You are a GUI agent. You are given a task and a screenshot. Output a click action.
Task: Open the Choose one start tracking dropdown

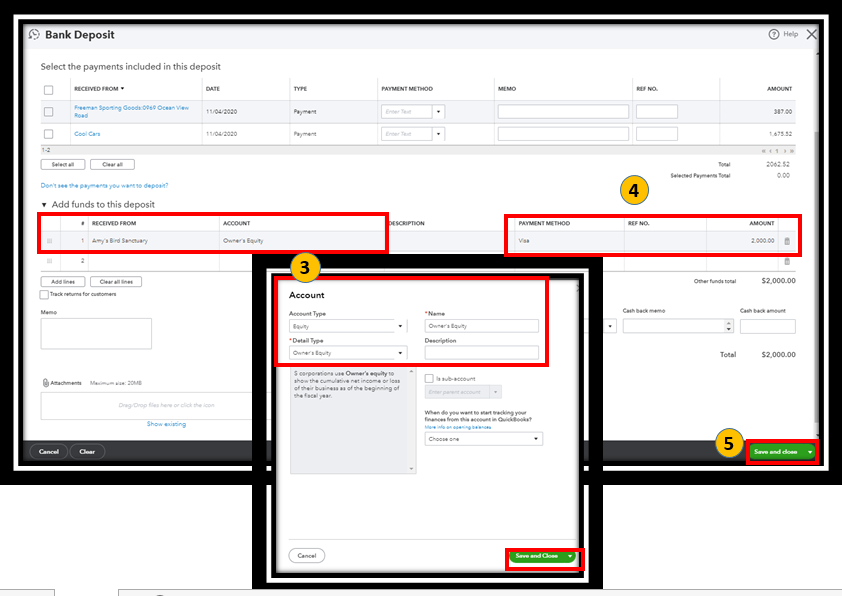click(x=535, y=439)
